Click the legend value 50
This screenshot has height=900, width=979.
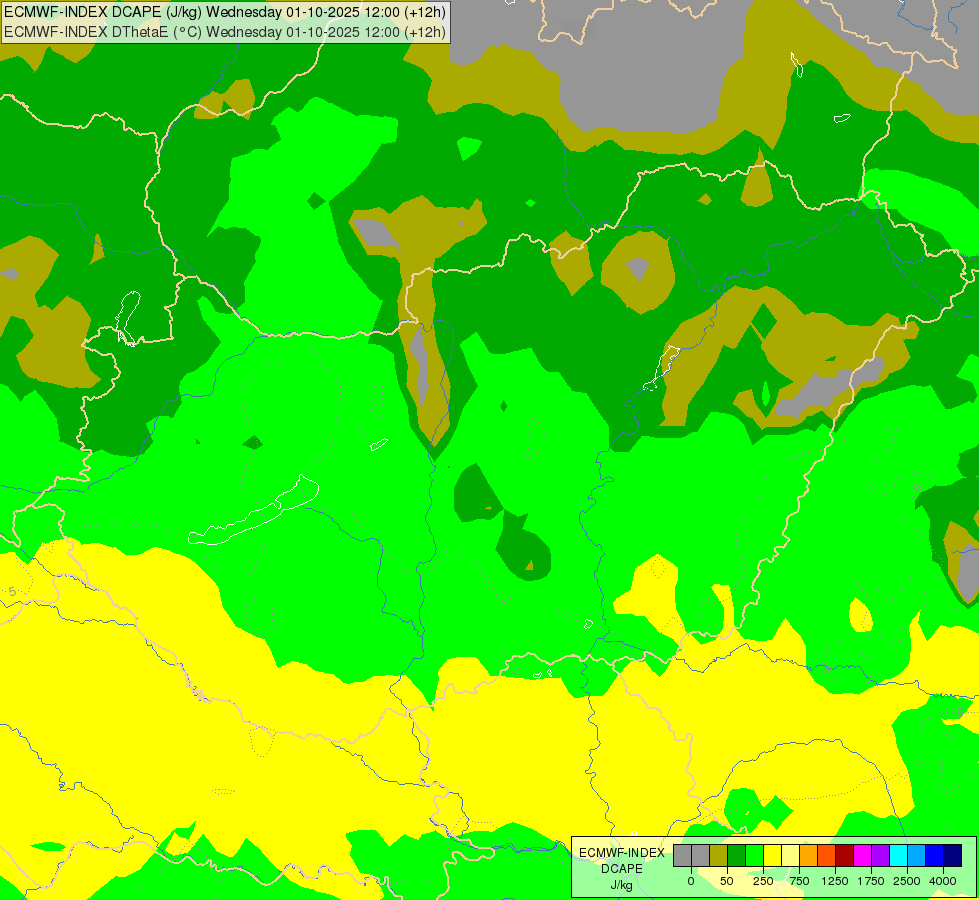pos(727,881)
